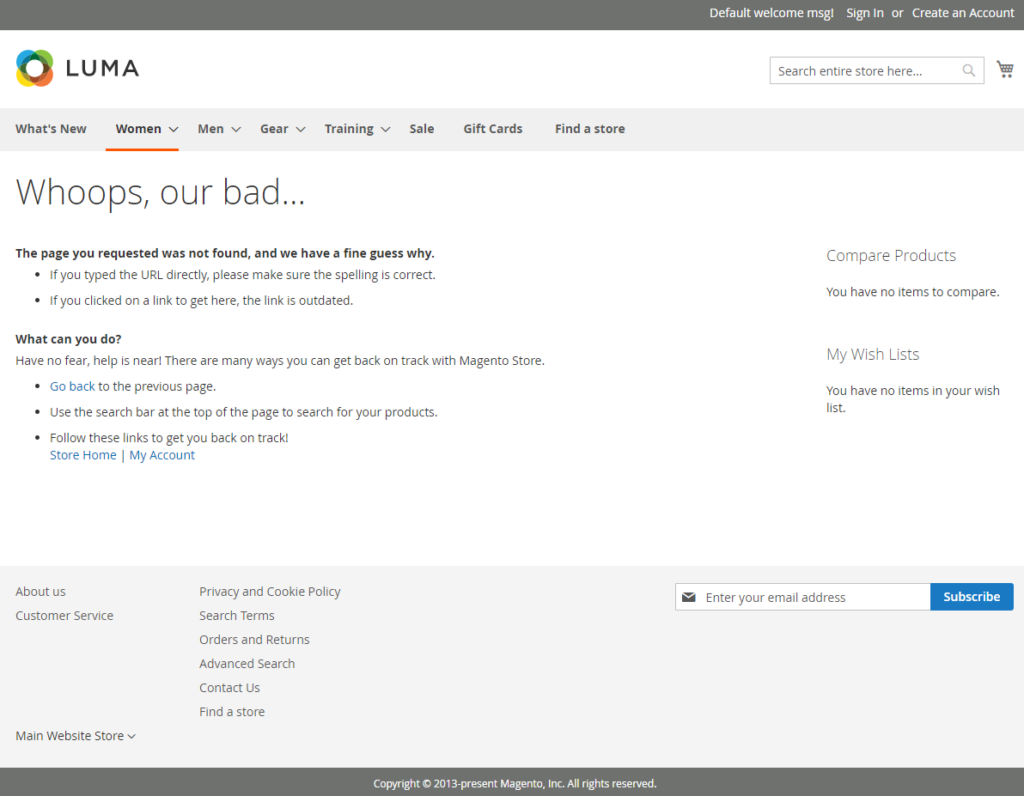This screenshot has height=796, width=1024.
Task: Expand the Gear menu chevron
Action: tap(300, 129)
